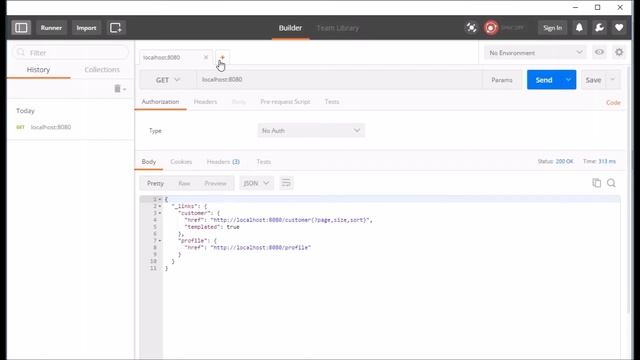
Task: Search the response body magnifier icon
Action: 611,183
